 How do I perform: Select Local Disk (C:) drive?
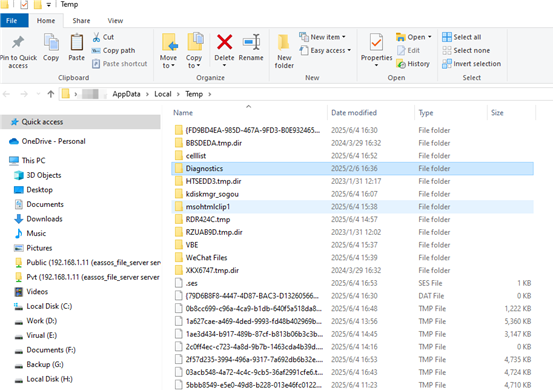coord(43,306)
